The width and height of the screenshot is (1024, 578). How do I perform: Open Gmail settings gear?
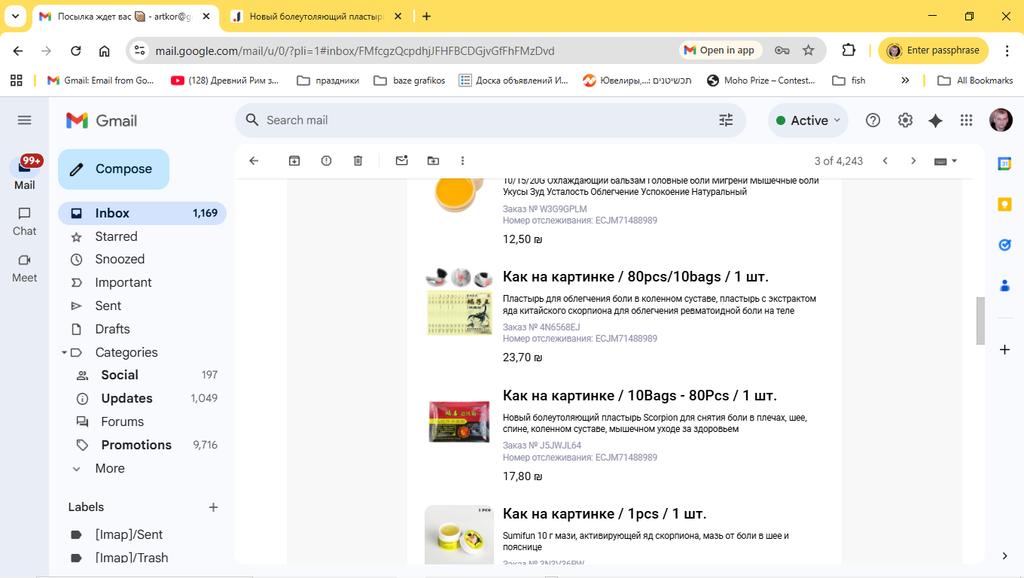tap(905, 120)
